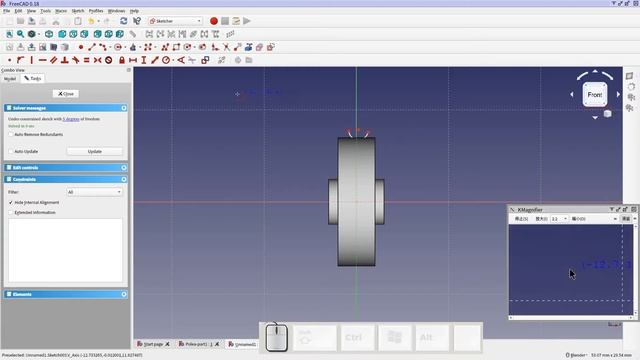Apply the angle constraint

click(181, 60)
